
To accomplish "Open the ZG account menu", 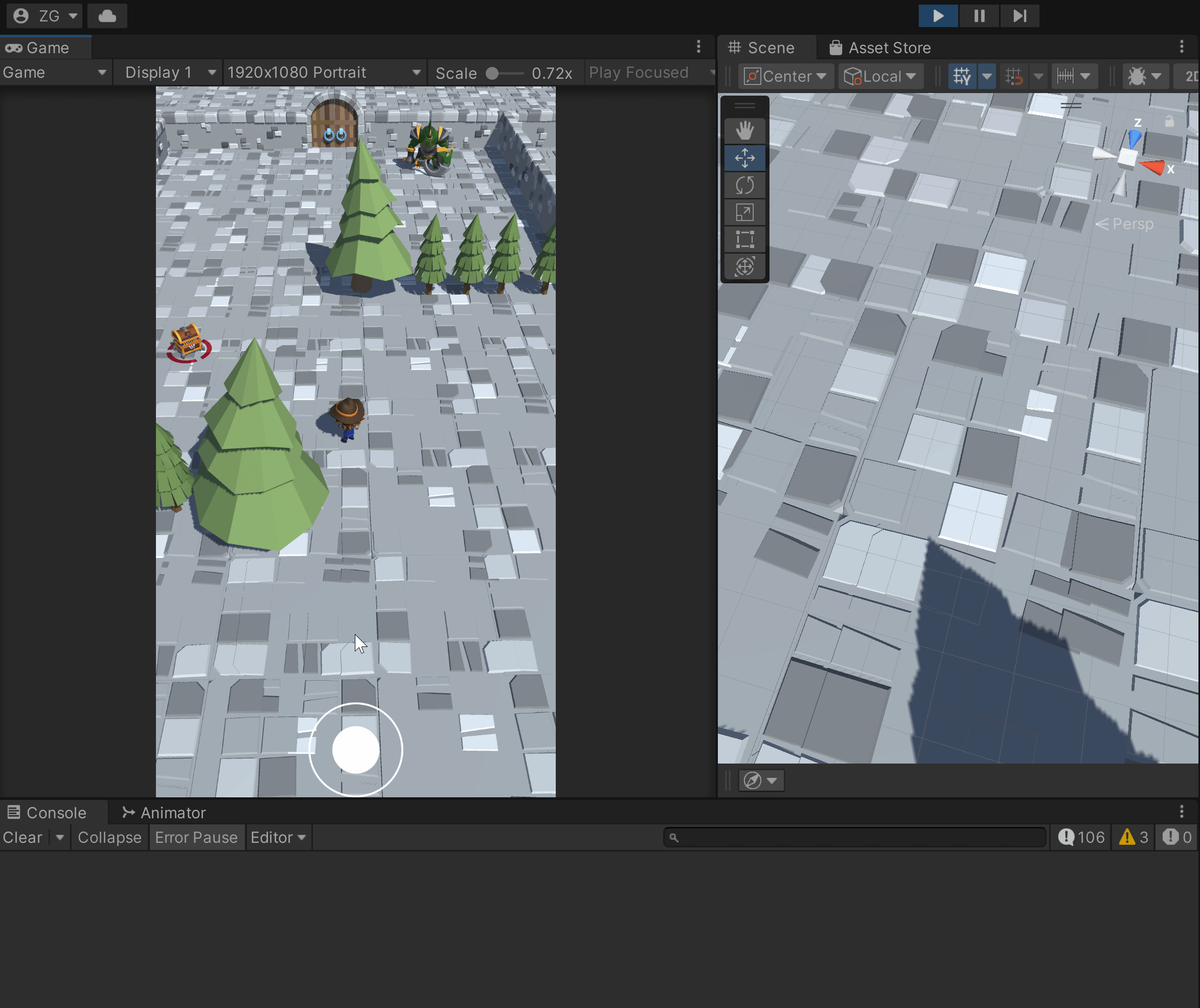I will click(44, 16).
